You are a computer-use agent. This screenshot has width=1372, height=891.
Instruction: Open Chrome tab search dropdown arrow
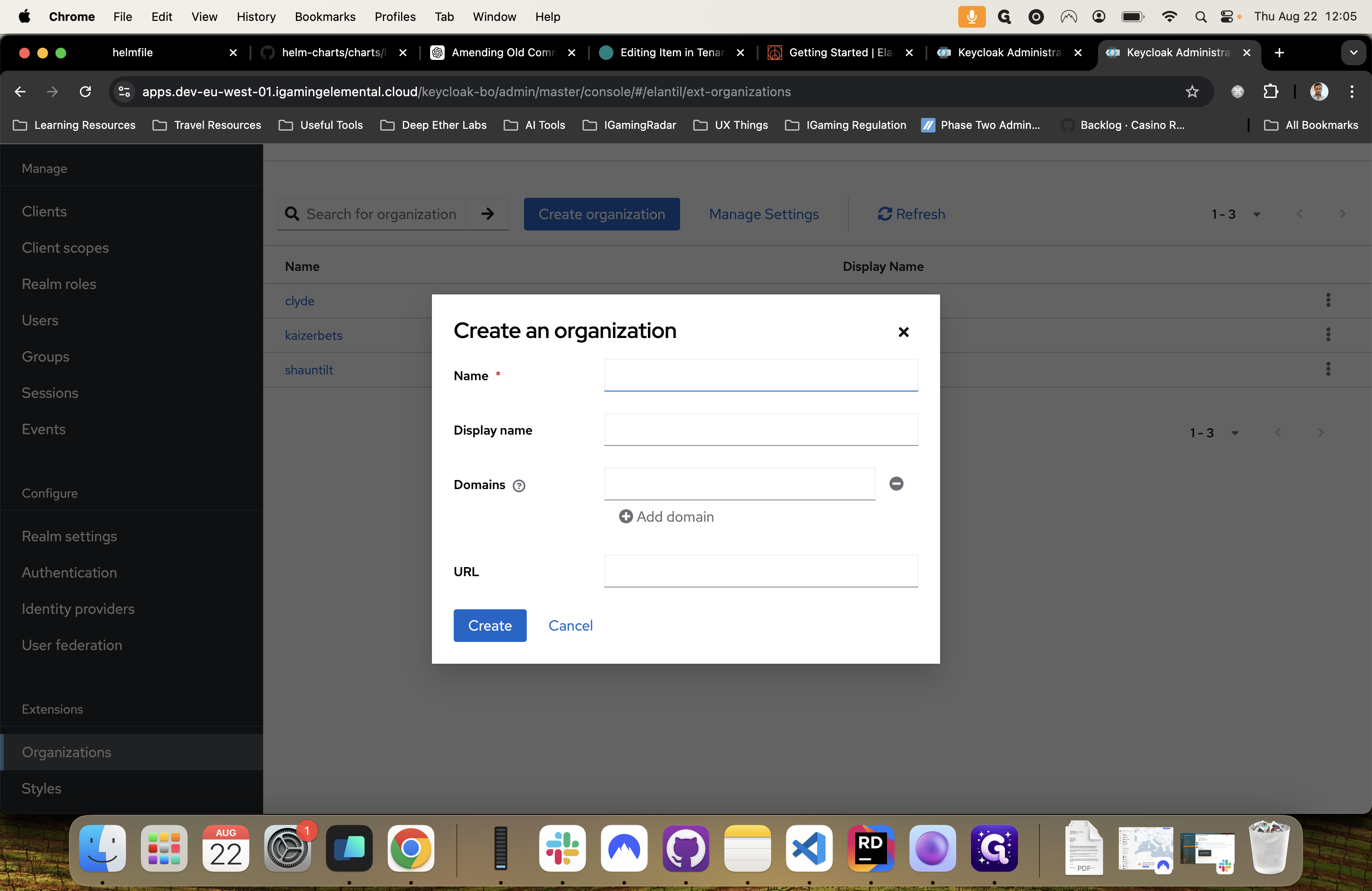(1353, 53)
